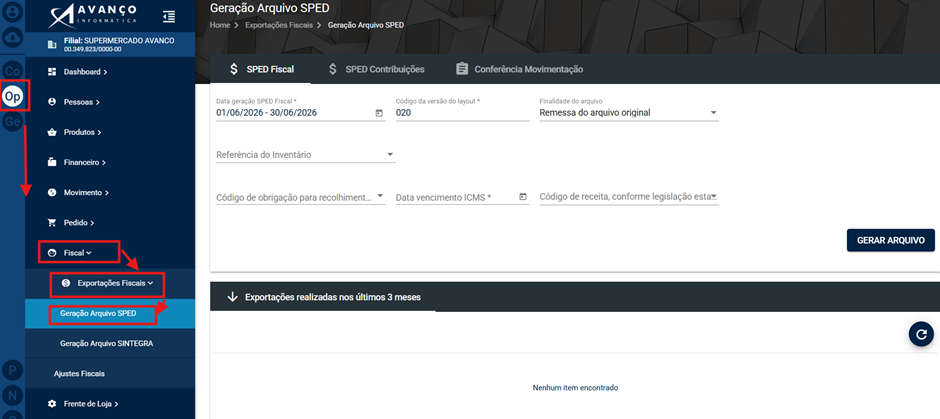The image size is (940, 419).
Task: Click the refresh exports round button
Action: pyautogui.click(x=921, y=334)
